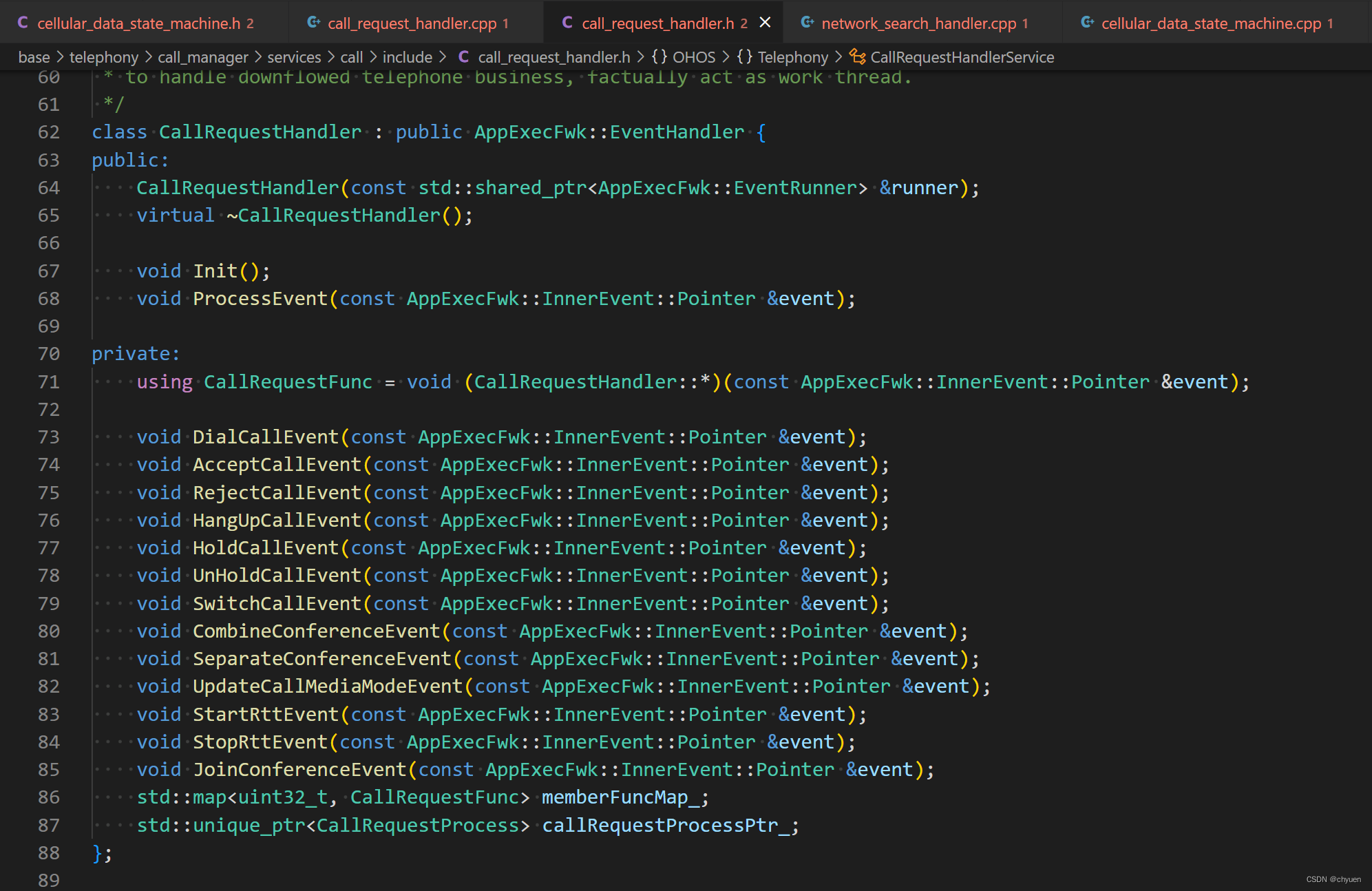Click C file icon on call_request_handler.h tab

[567, 23]
